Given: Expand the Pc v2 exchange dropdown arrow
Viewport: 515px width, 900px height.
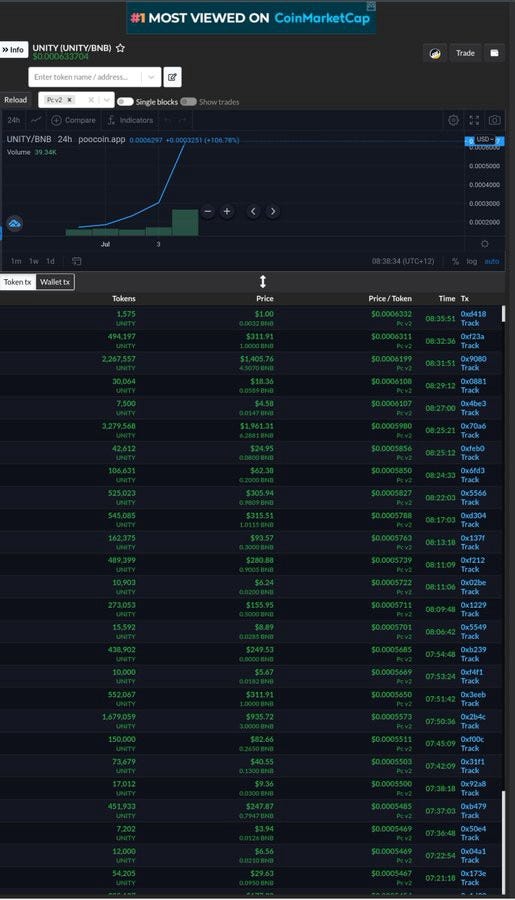Looking at the screenshot, I should (107, 100).
